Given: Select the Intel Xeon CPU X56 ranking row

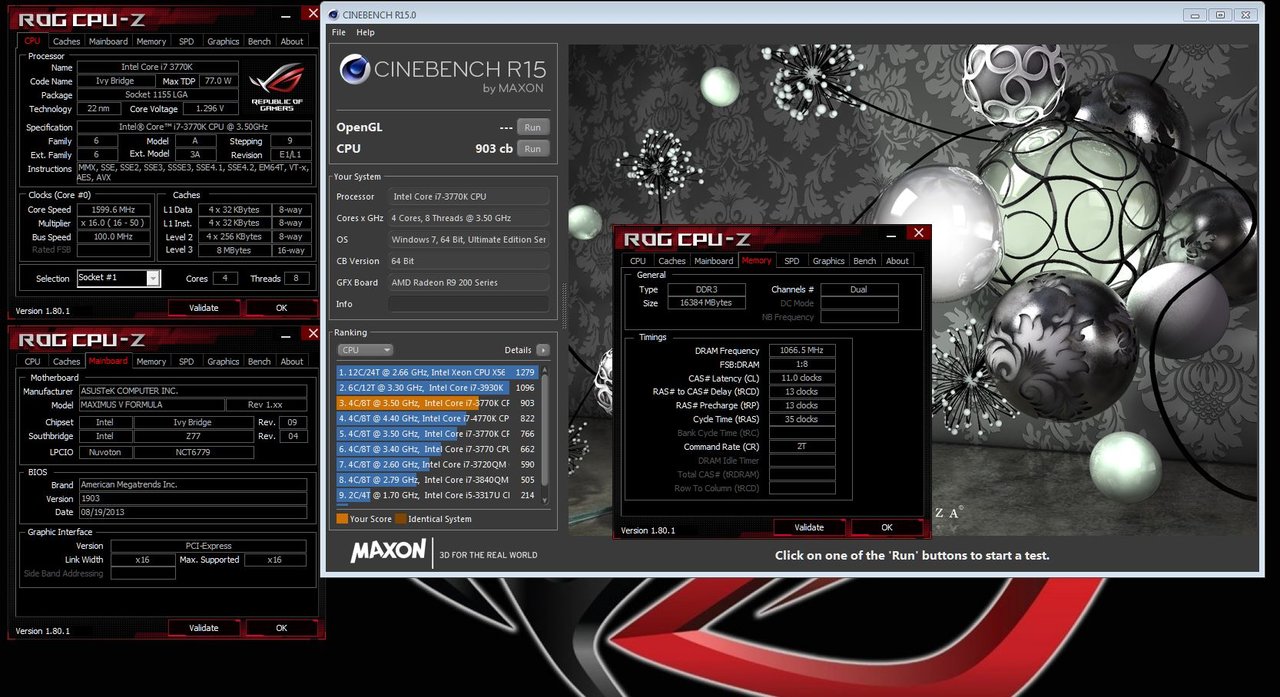Looking at the screenshot, I should pos(437,372).
